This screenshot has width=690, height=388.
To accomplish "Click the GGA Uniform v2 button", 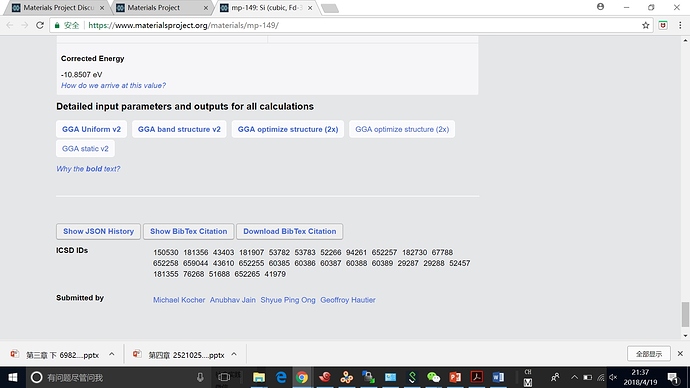I will (91, 129).
